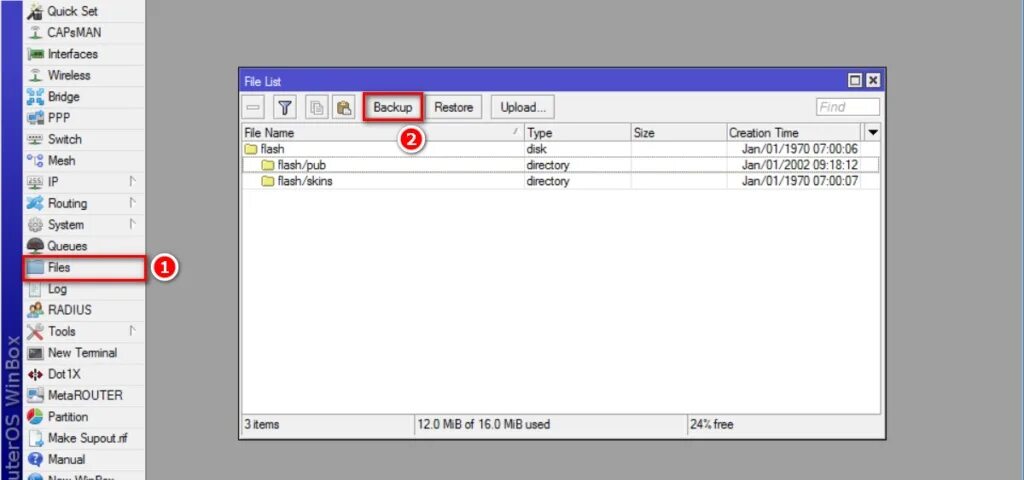Open the Bridge menu

(84, 97)
